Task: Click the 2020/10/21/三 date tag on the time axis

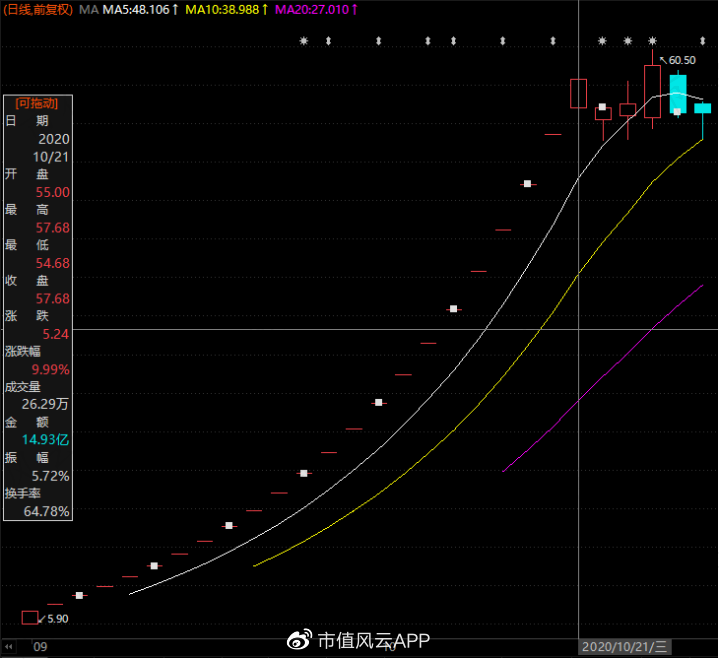Action: pos(625,647)
